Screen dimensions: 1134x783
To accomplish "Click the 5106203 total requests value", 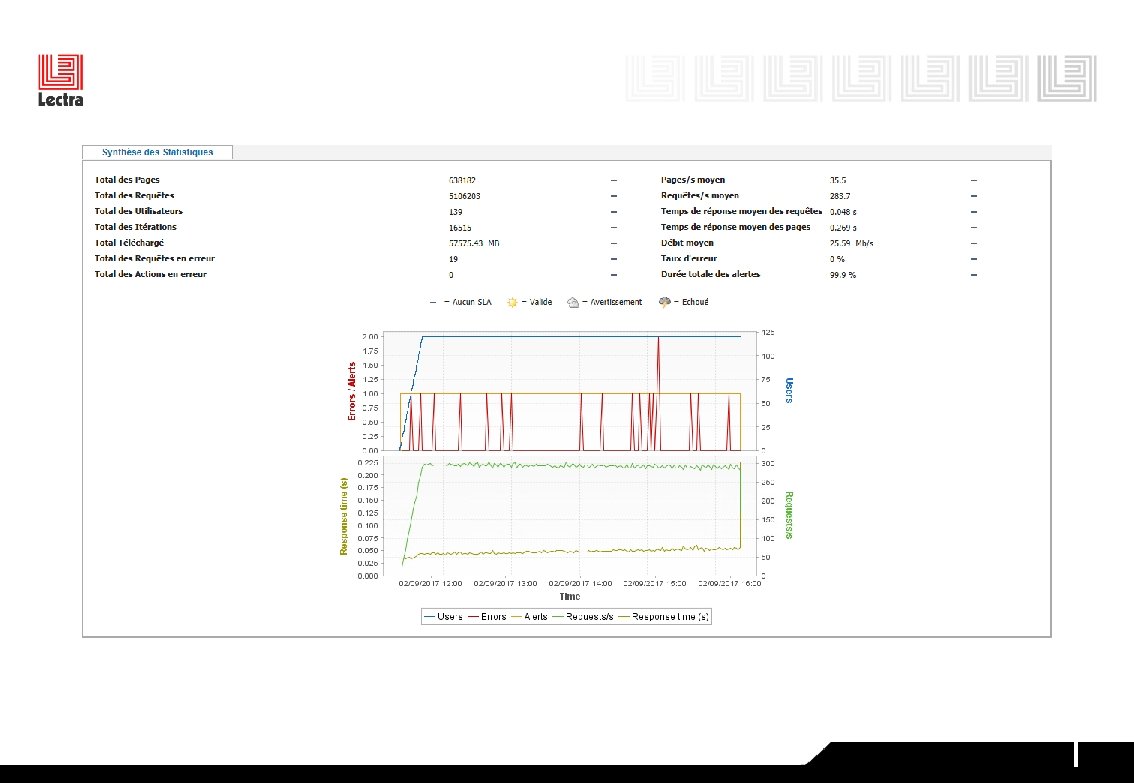I will (464, 196).
